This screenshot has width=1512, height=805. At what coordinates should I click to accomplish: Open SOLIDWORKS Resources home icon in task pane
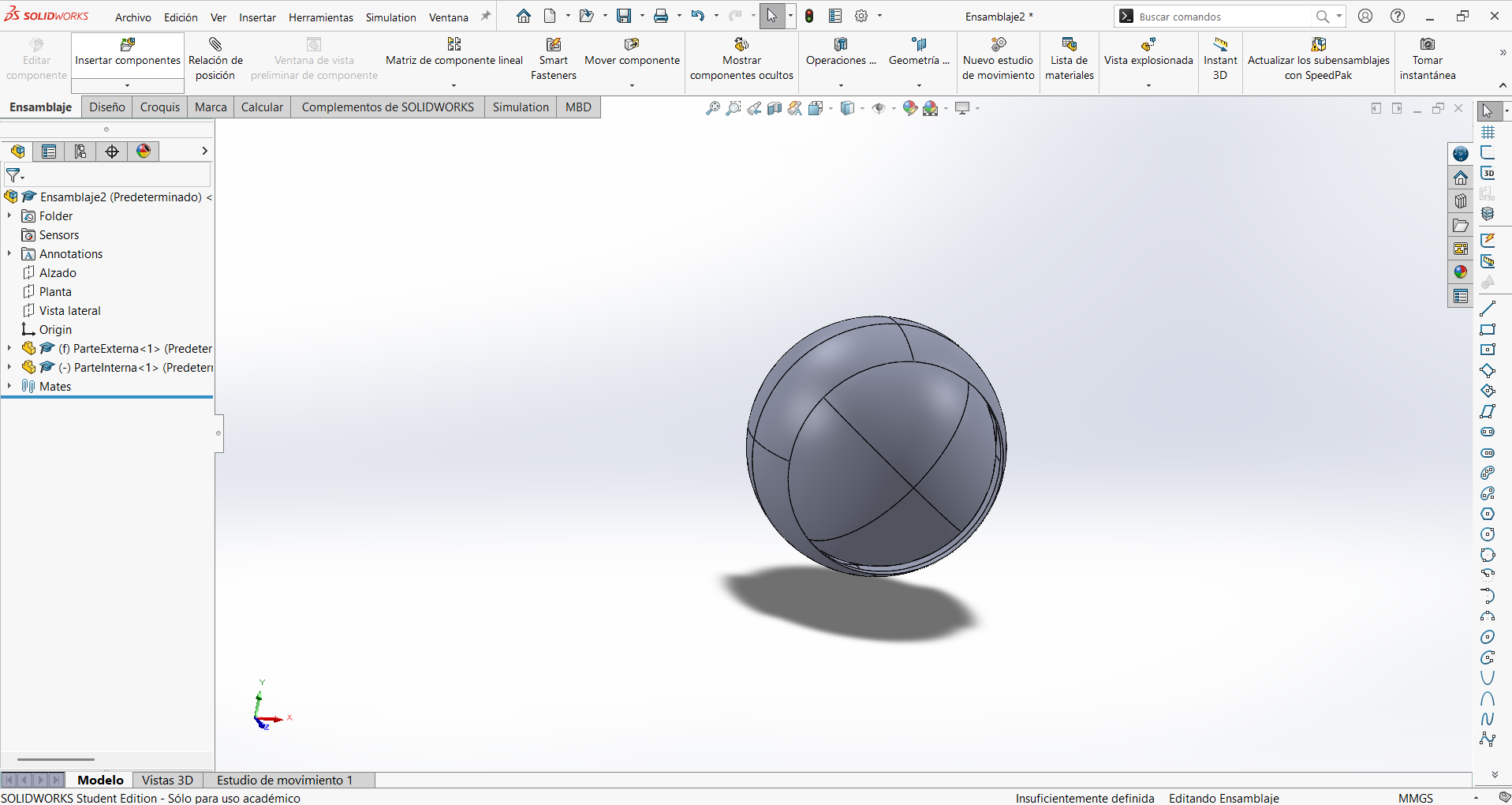(x=1461, y=178)
